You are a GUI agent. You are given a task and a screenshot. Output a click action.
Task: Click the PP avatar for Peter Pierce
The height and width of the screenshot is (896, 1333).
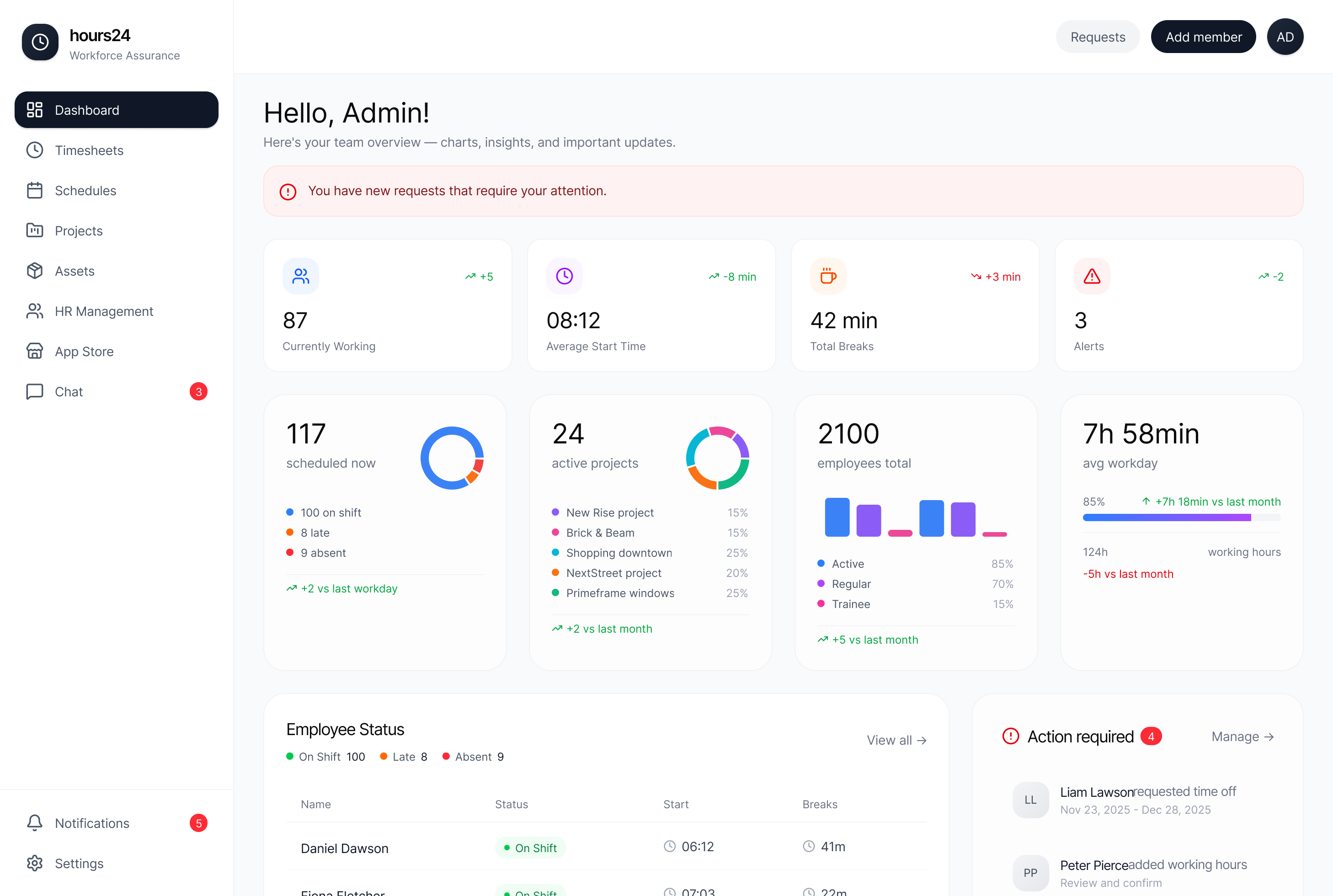coord(1030,873)
